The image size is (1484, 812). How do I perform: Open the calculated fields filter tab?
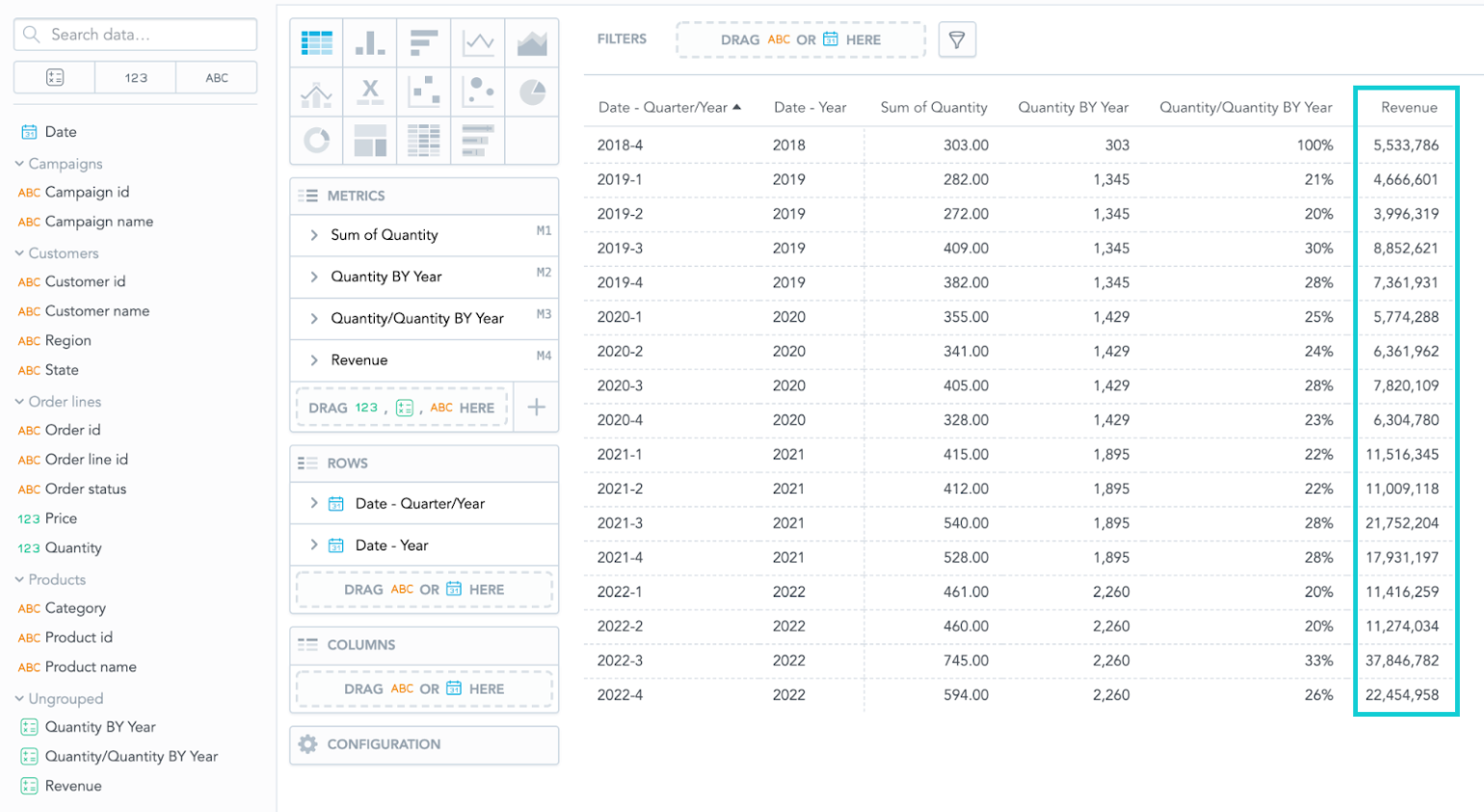(54, 77)
